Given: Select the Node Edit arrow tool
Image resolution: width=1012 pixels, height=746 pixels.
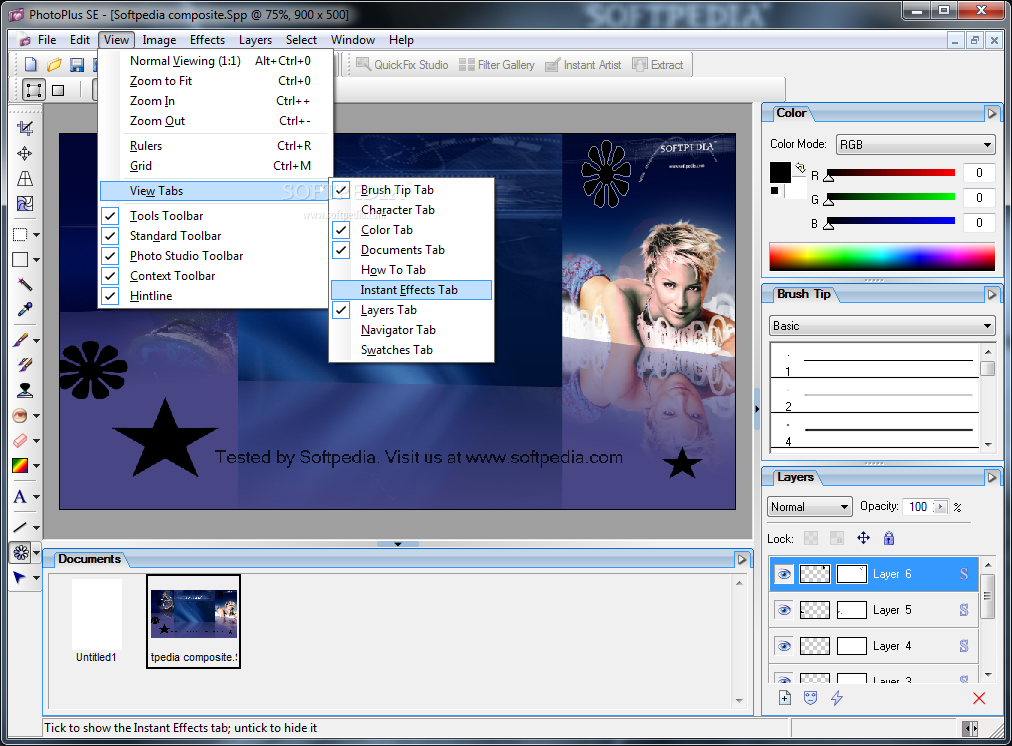Looking at the screenshot, I should click(20, 578).
